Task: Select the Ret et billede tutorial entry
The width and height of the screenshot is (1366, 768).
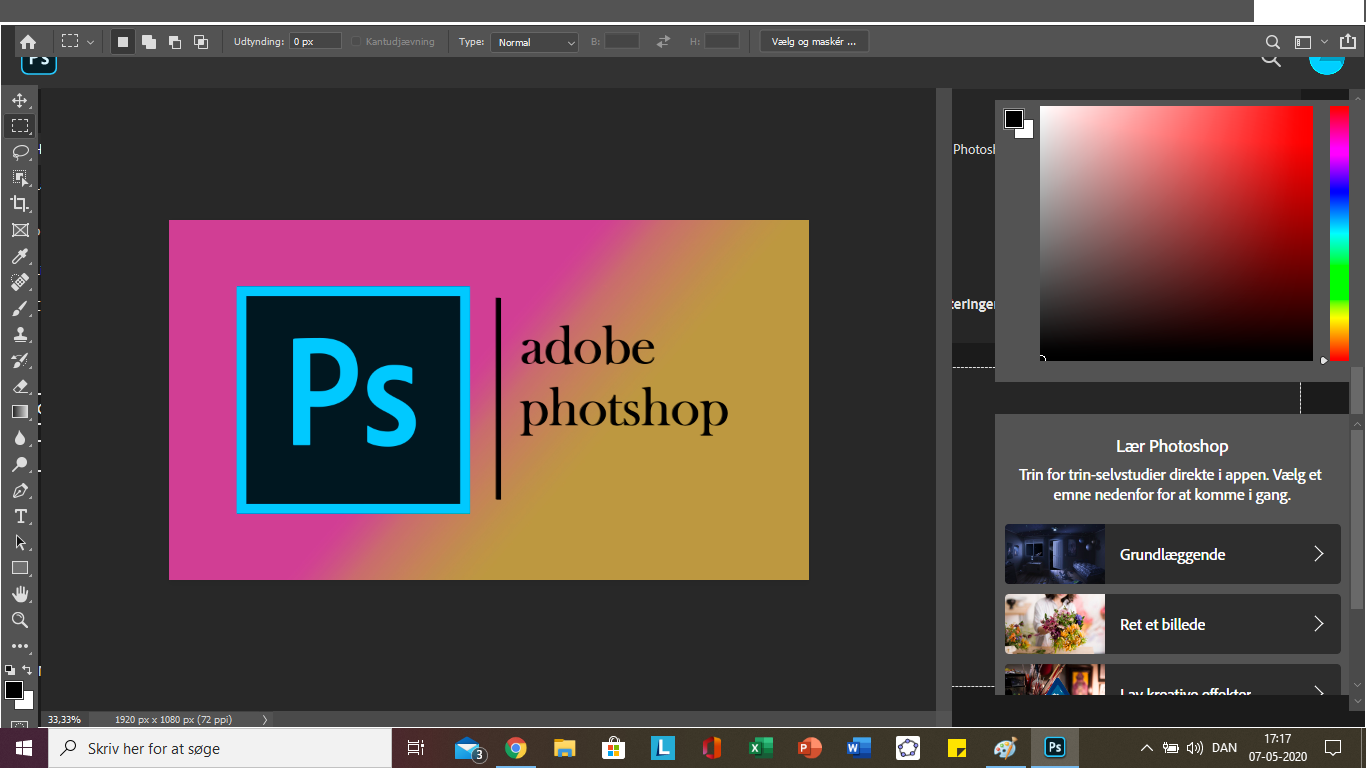Action: click(x=1172, y=624)
